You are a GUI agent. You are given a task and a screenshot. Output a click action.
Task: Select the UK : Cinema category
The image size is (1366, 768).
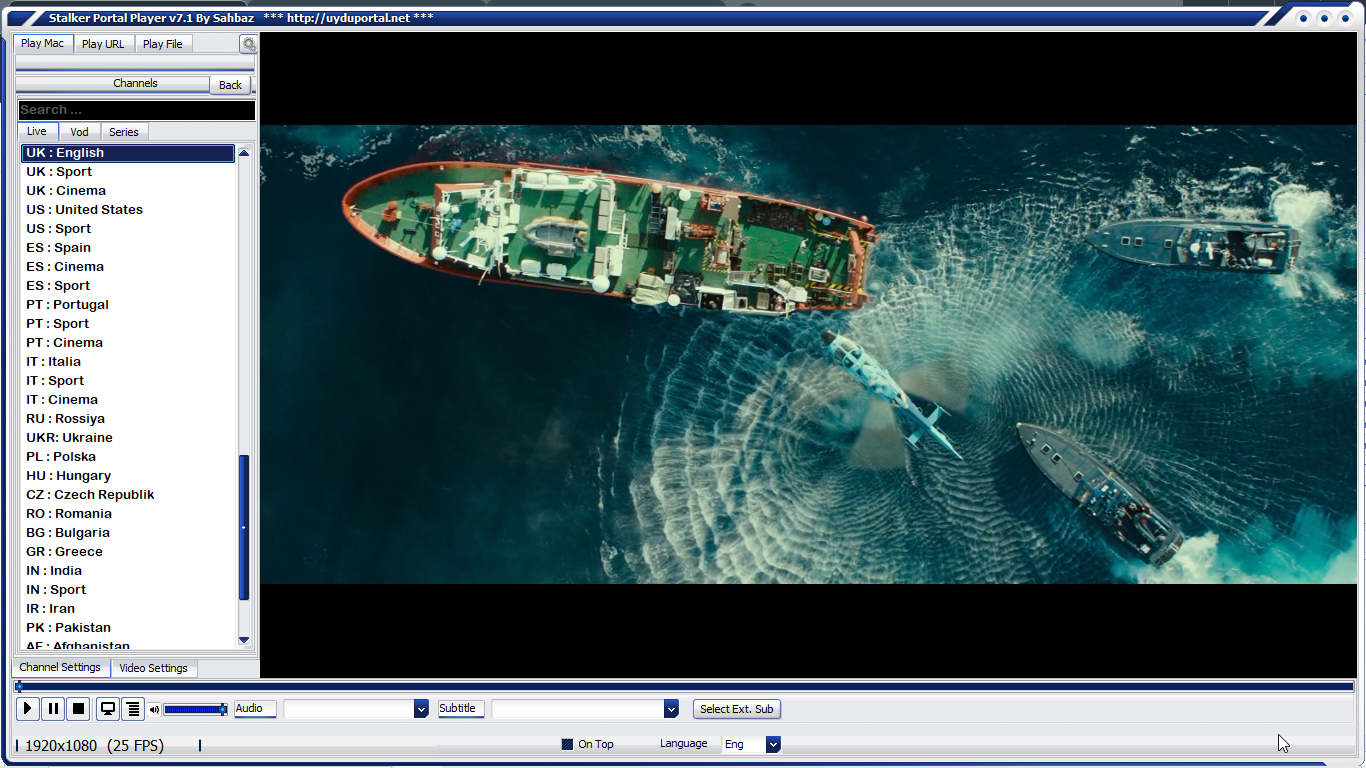[128, 191]
